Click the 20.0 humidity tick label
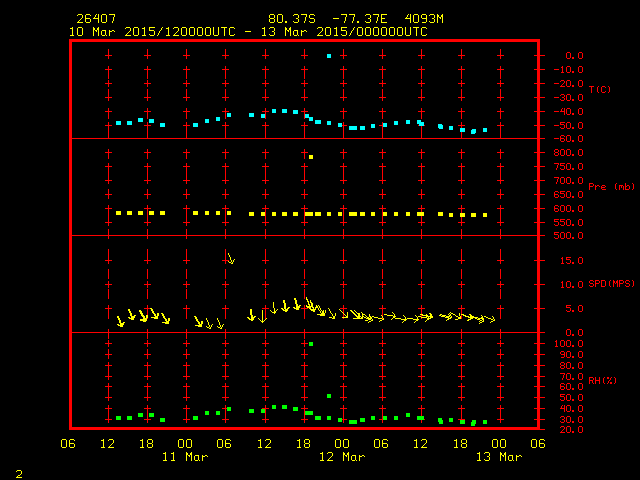Image resolution: width=640 pixels, height=480 pixels. tap(572, 429)
